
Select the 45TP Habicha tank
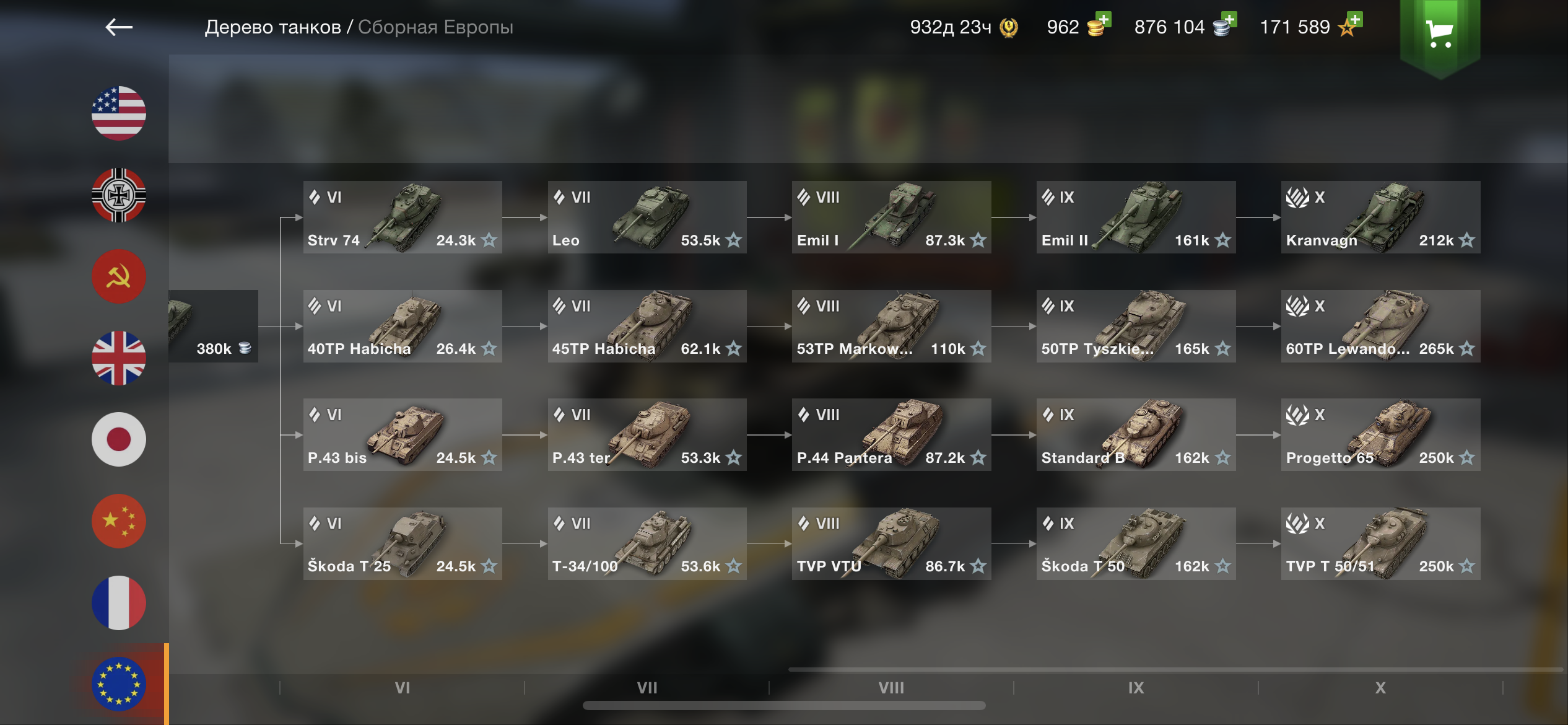[x=647, y=326]
